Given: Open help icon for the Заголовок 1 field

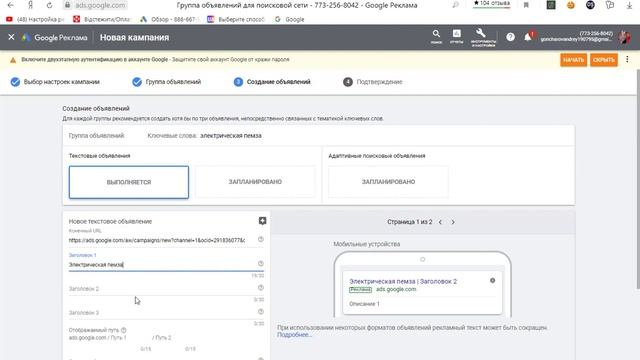Looking at the screenshot, I should click(261, 264).
